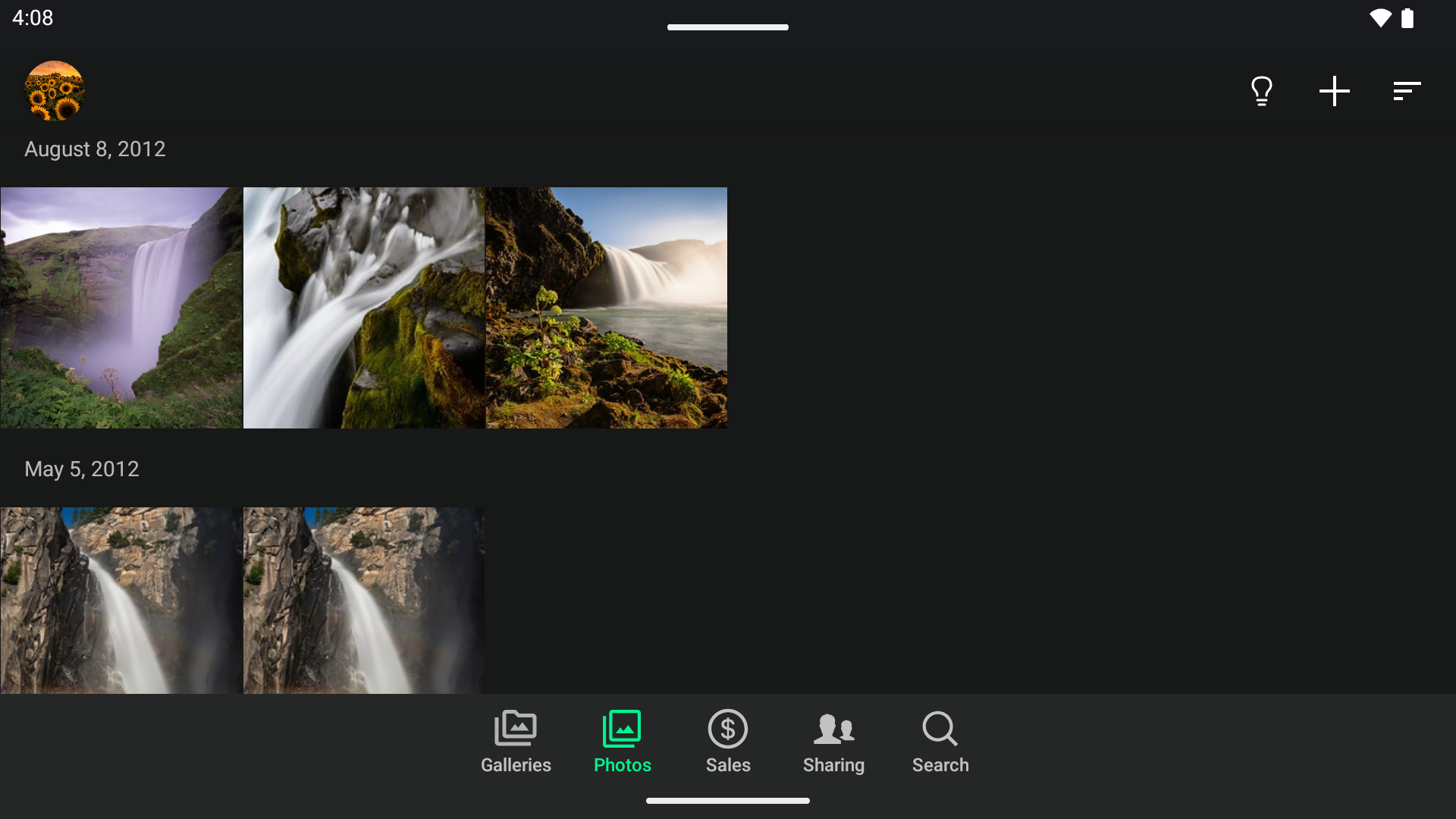Tap the lightbulb tips icon
The image size is (1456, 819).
[1261, 91]
